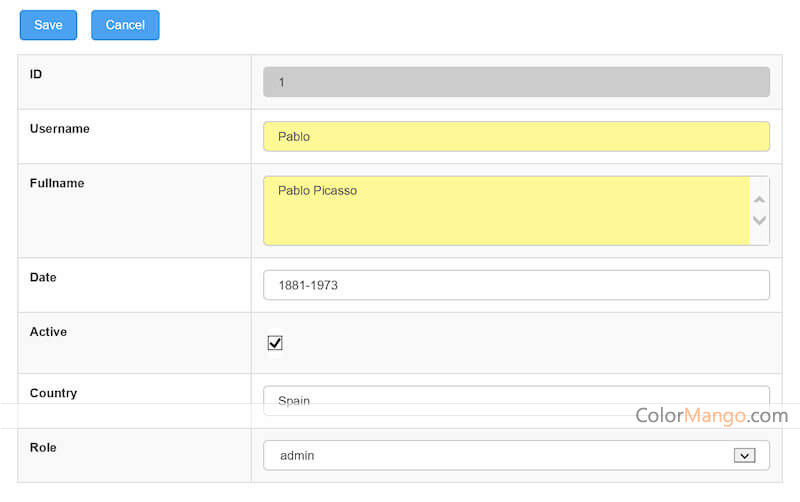
Task: Focus the Username field containing Pablo
Action: pos(515,136)
